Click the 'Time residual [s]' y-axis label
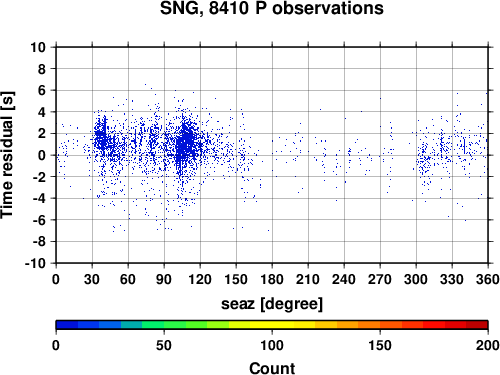Viewport: 500px width, 375px height. [x=7, y=155]
